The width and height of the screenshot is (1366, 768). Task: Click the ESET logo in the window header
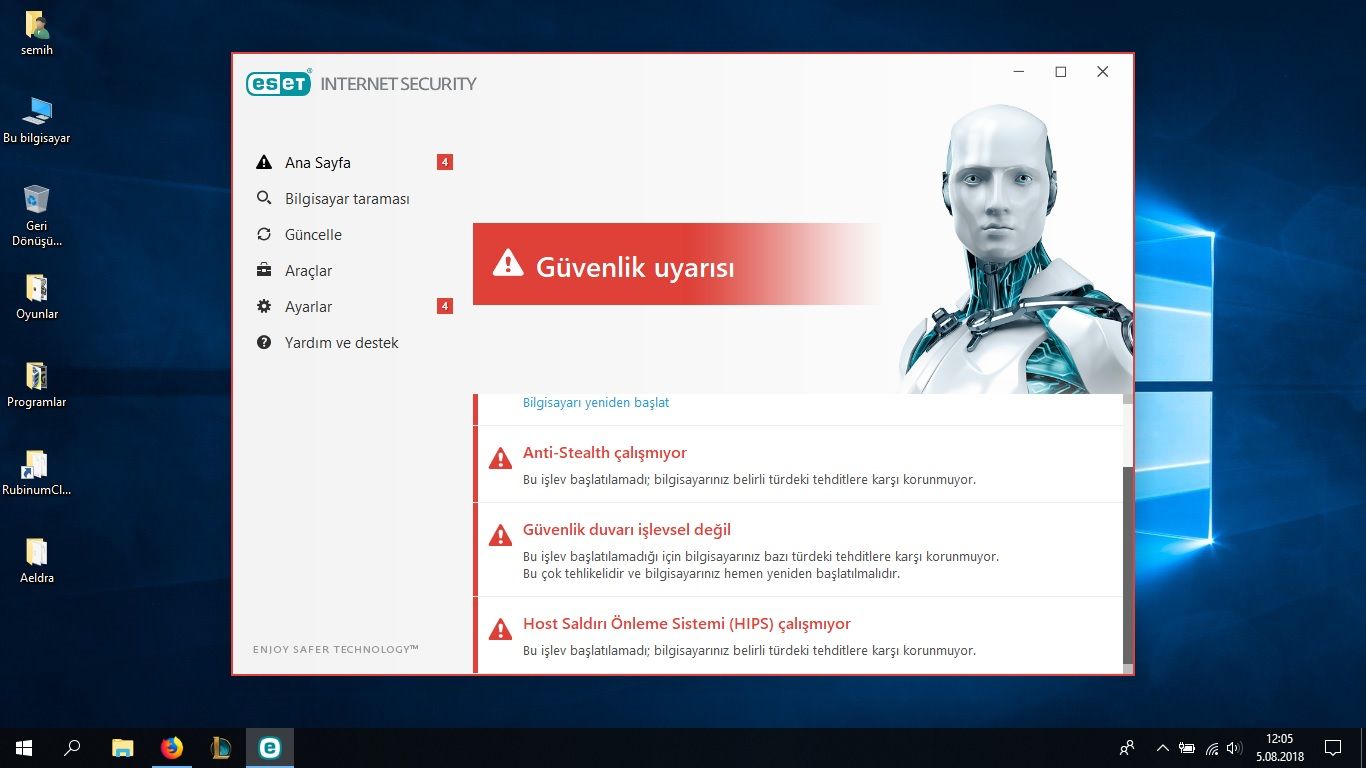click(x=279, y=84)
